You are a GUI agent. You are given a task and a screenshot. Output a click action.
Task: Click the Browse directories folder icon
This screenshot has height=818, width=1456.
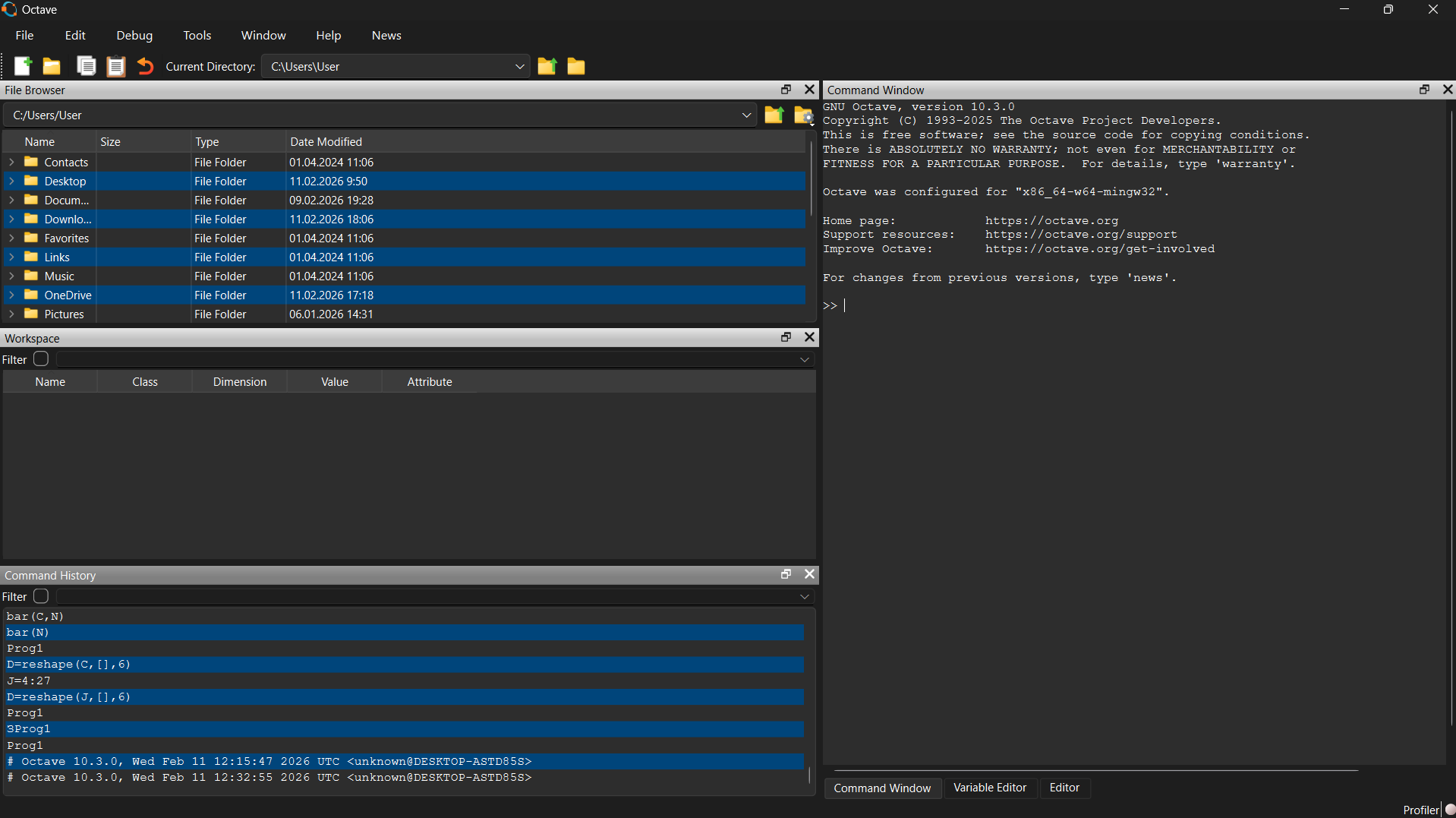pos(576,67)
